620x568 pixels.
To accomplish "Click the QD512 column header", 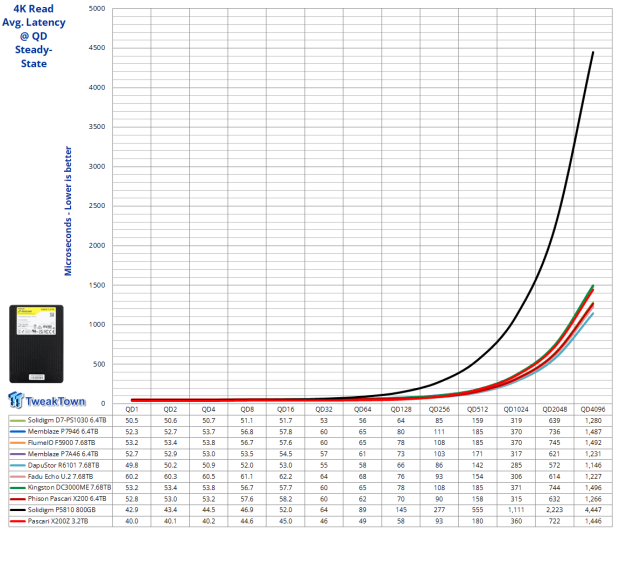I will (478, 409).
